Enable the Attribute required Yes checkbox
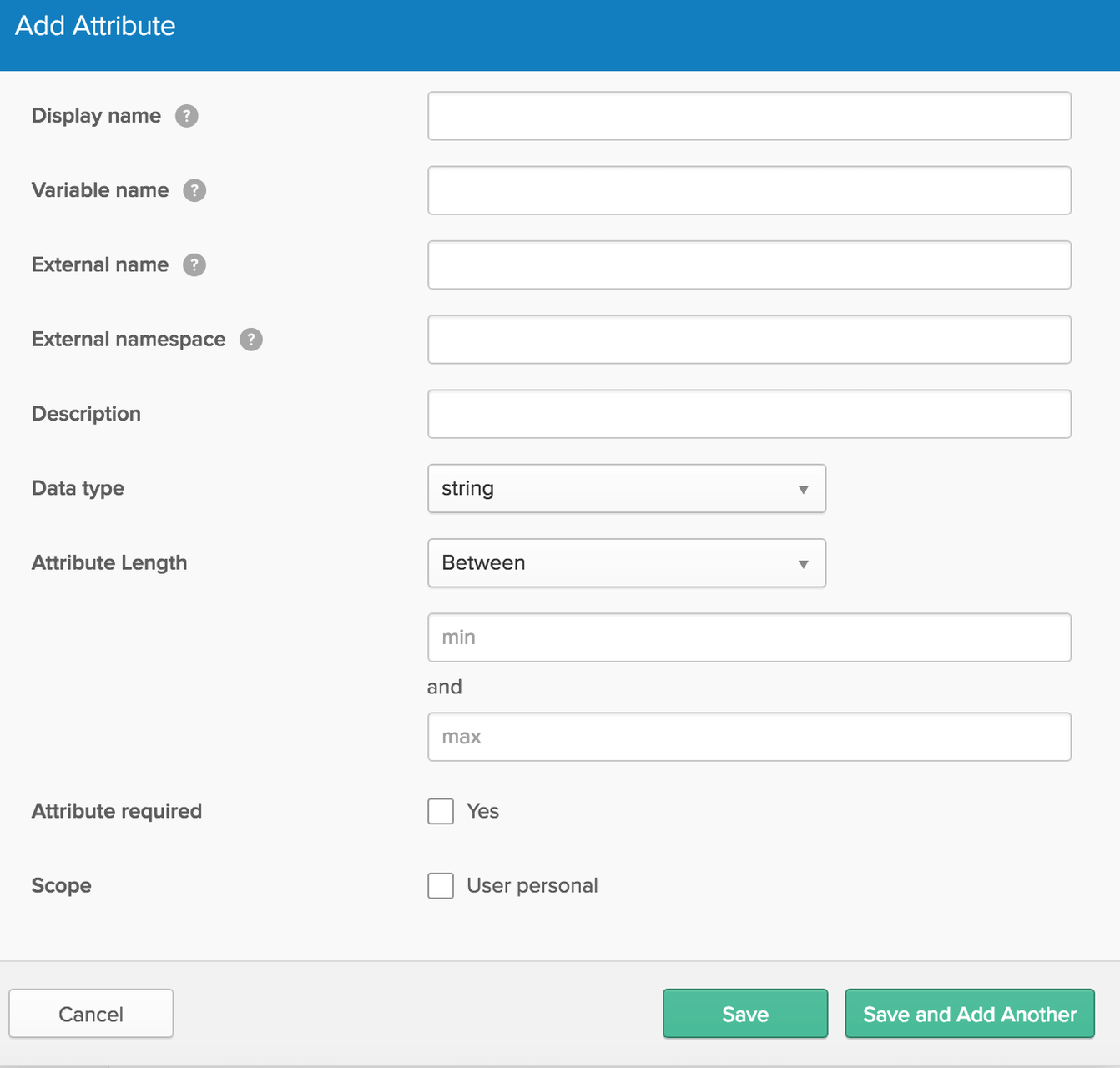The width and height of the screenshot is (1120, 1068). pos(441,811)
